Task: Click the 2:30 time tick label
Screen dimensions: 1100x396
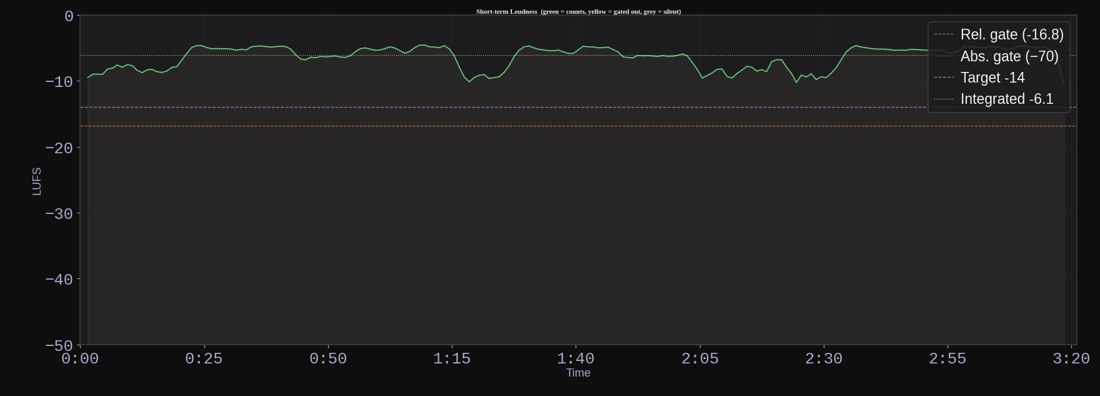Action: click(x=824, y=359)
